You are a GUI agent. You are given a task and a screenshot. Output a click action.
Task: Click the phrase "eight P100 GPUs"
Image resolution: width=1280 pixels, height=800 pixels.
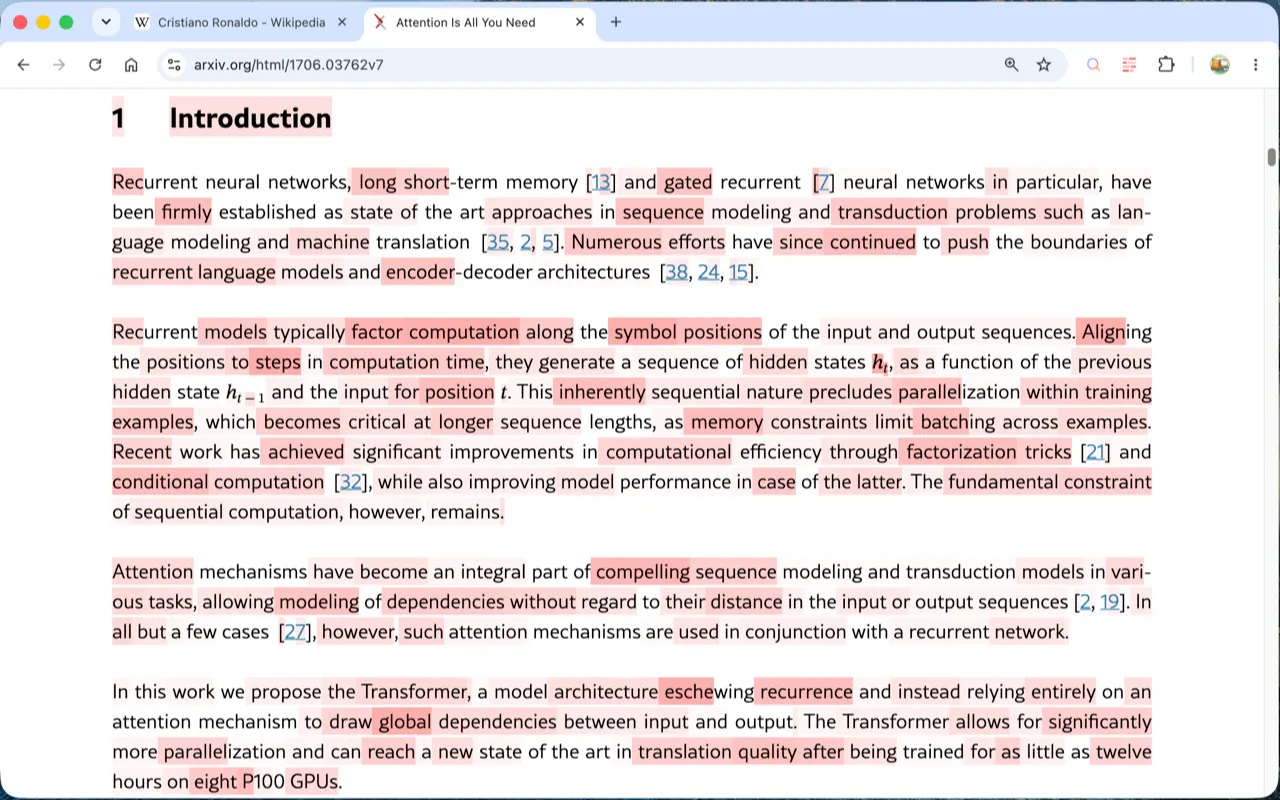click(265, 782)
